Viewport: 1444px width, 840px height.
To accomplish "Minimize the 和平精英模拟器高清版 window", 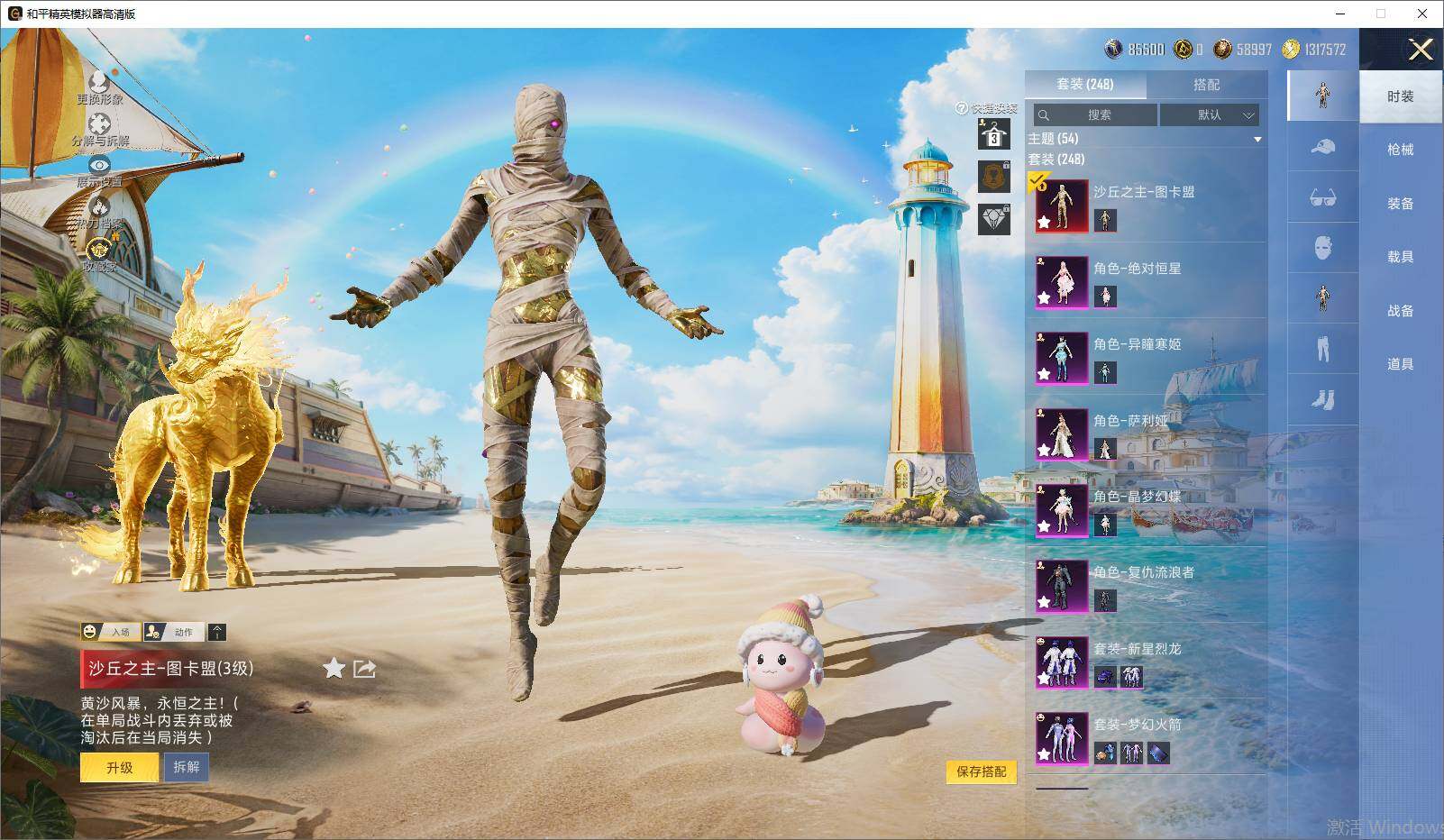I will pyautogui.click(x=1340, y=14).
